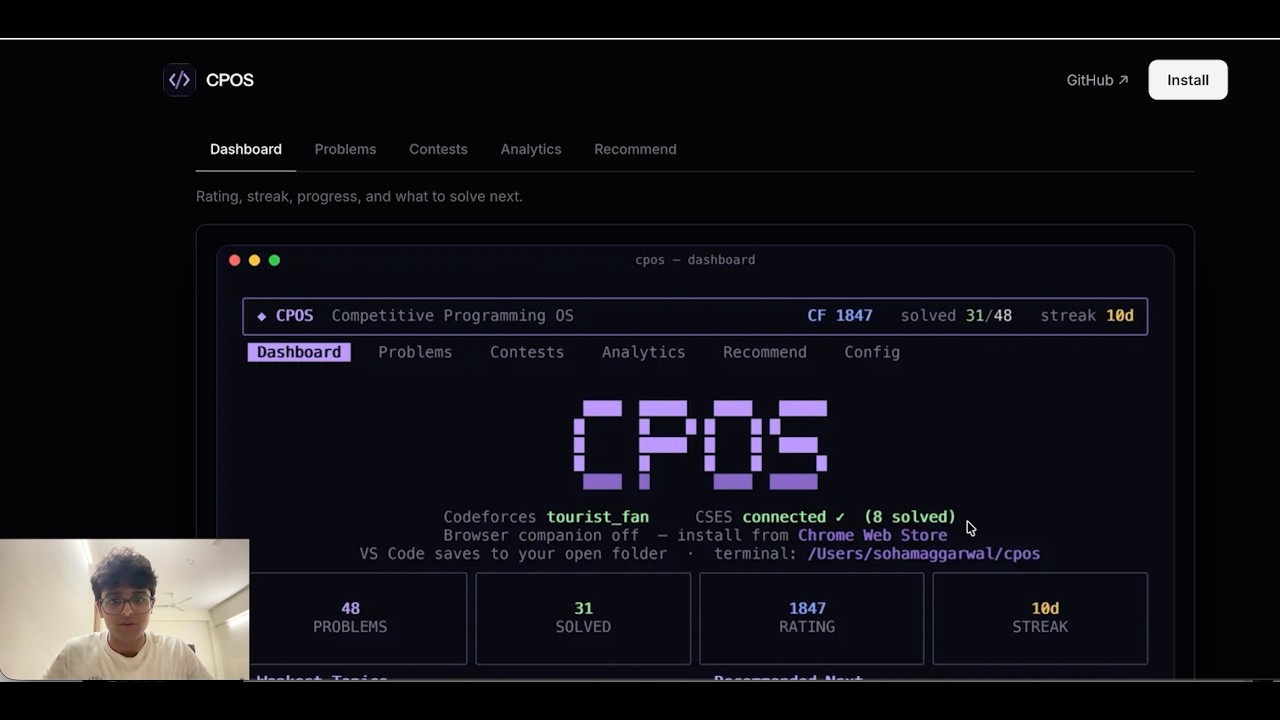Click the '(8 solved)' CSES count
Image resolution: width=1280 pixels, height=720 pixels.
coord(910,517)
